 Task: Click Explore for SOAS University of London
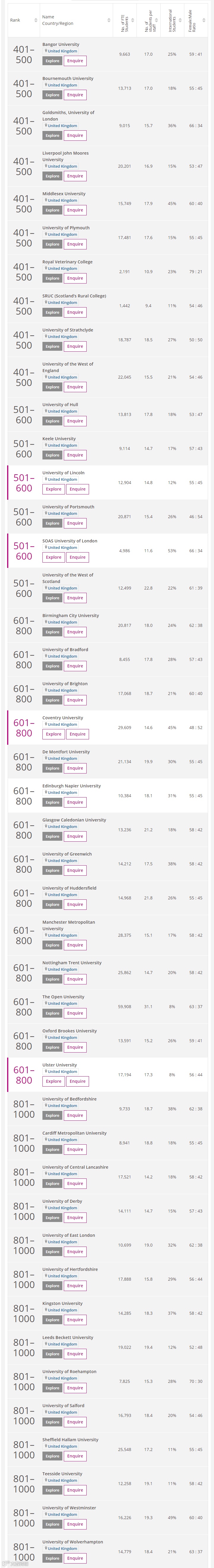(54, 558)
